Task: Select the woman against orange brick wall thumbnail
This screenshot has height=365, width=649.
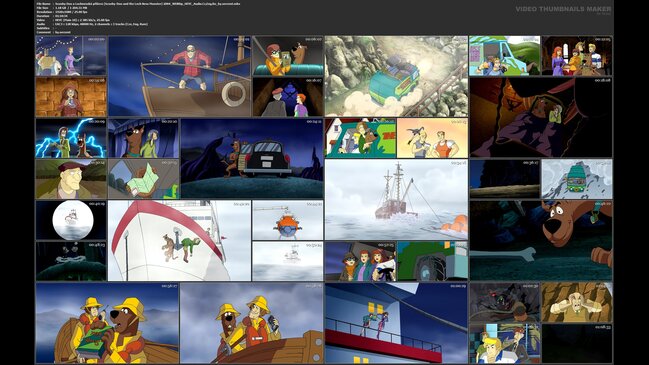Action: [x=71, y=97]
